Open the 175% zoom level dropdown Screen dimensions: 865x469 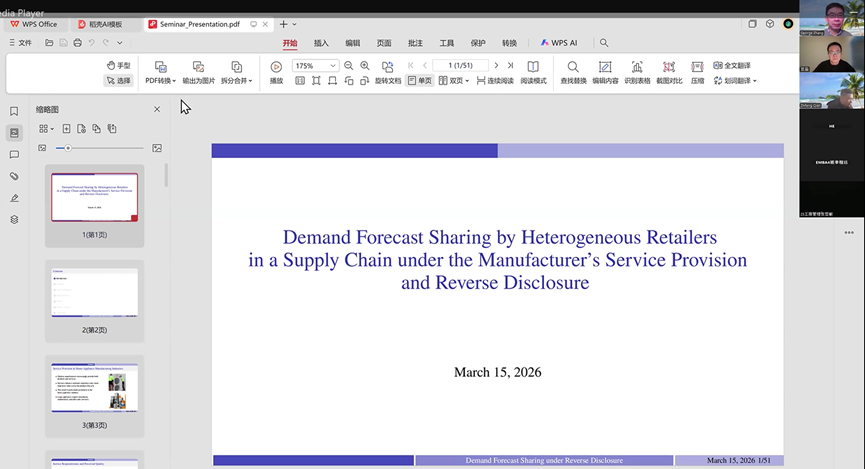point(332,66)
